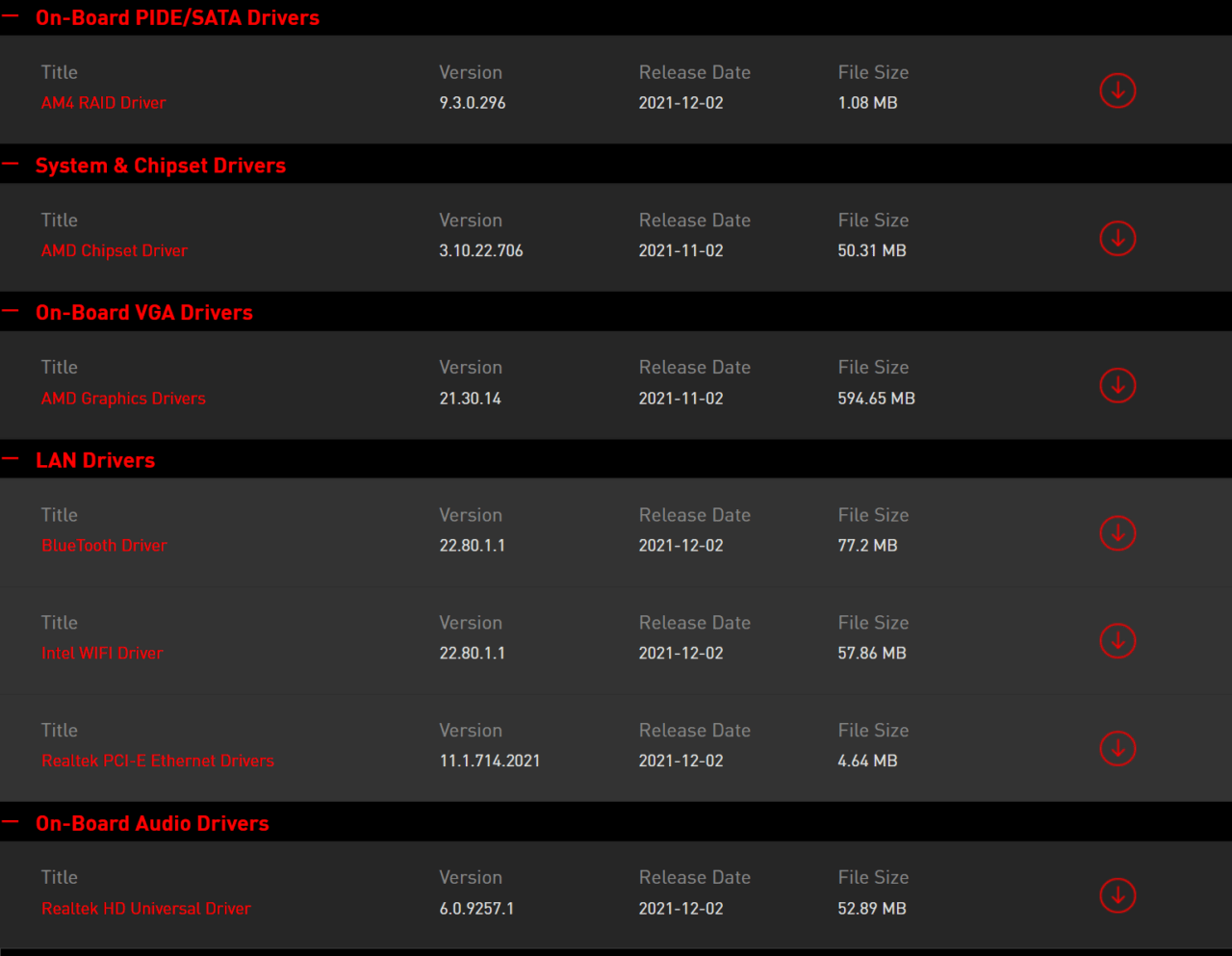Select file size 57.86 MB
The height and width of the screenshot is (956, 1232).
pyautogui.click(x=872, y=653)
